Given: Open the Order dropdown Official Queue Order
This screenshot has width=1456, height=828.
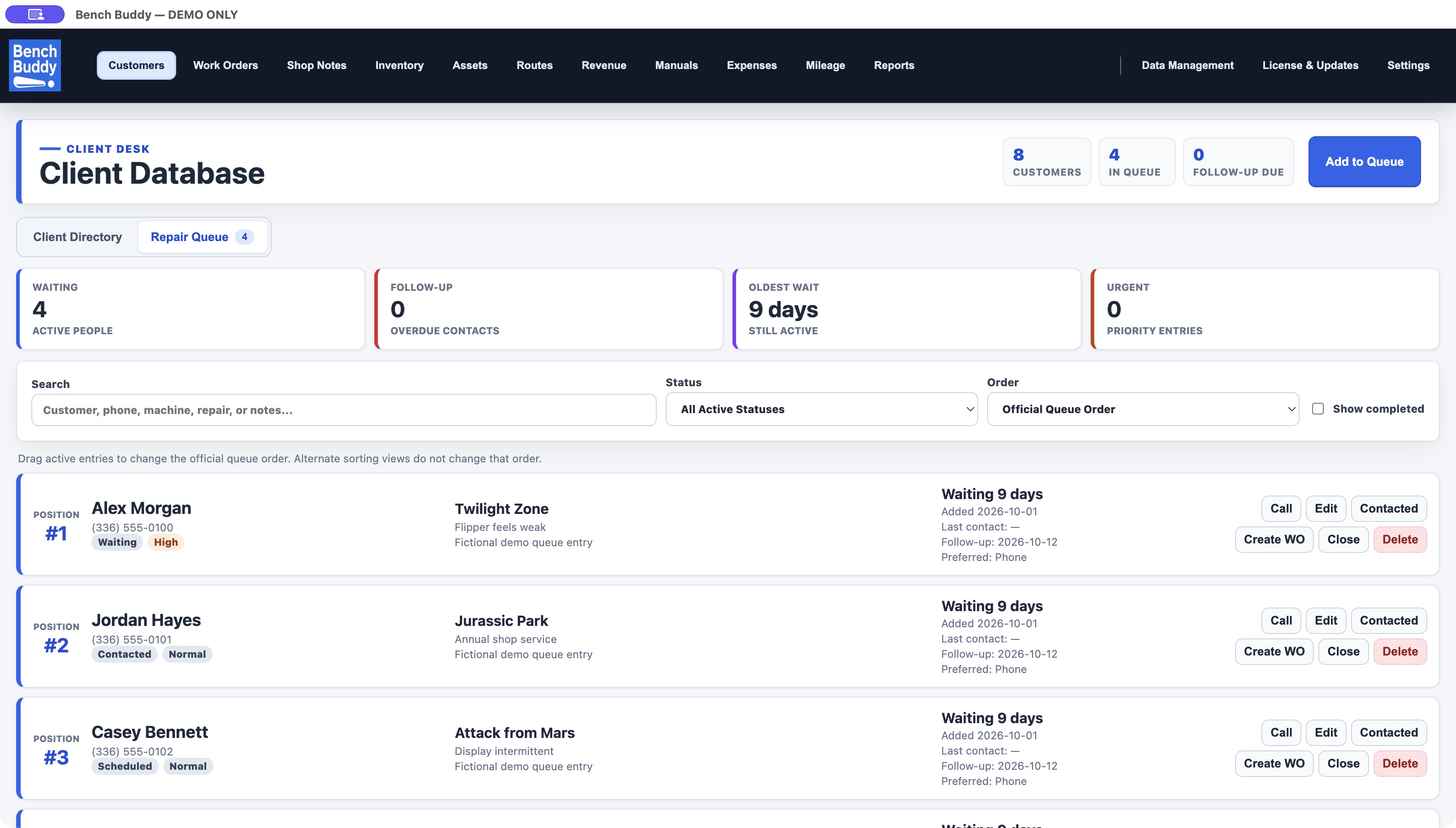Looking at the screenshot, I should (1143, 409).
